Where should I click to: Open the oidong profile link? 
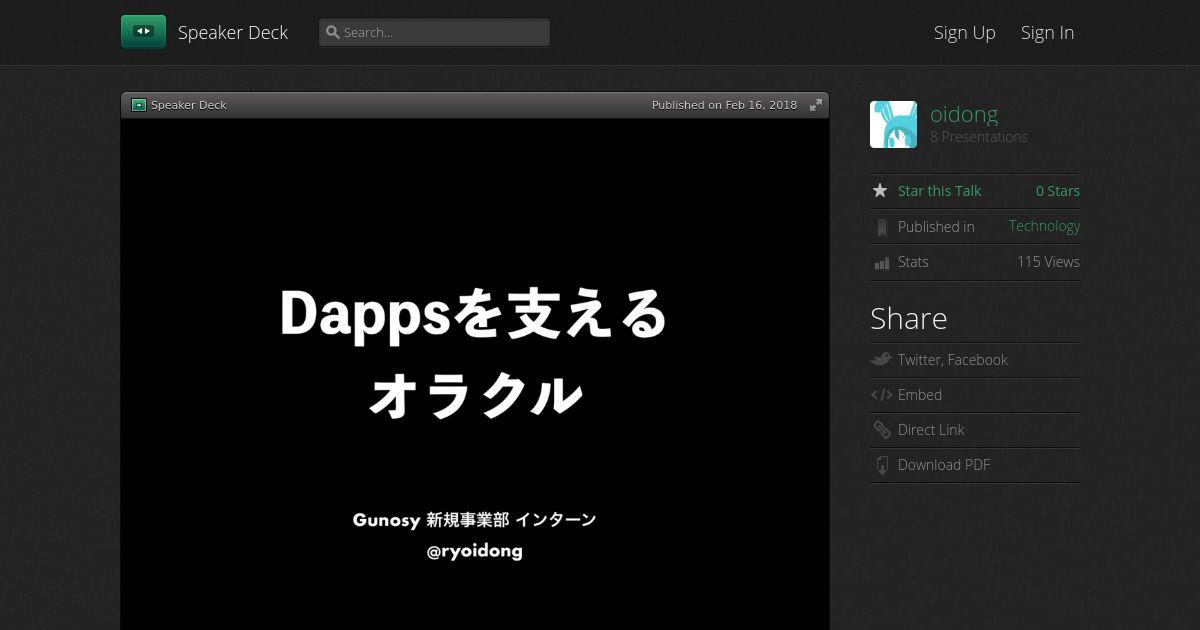coord(964,114)
